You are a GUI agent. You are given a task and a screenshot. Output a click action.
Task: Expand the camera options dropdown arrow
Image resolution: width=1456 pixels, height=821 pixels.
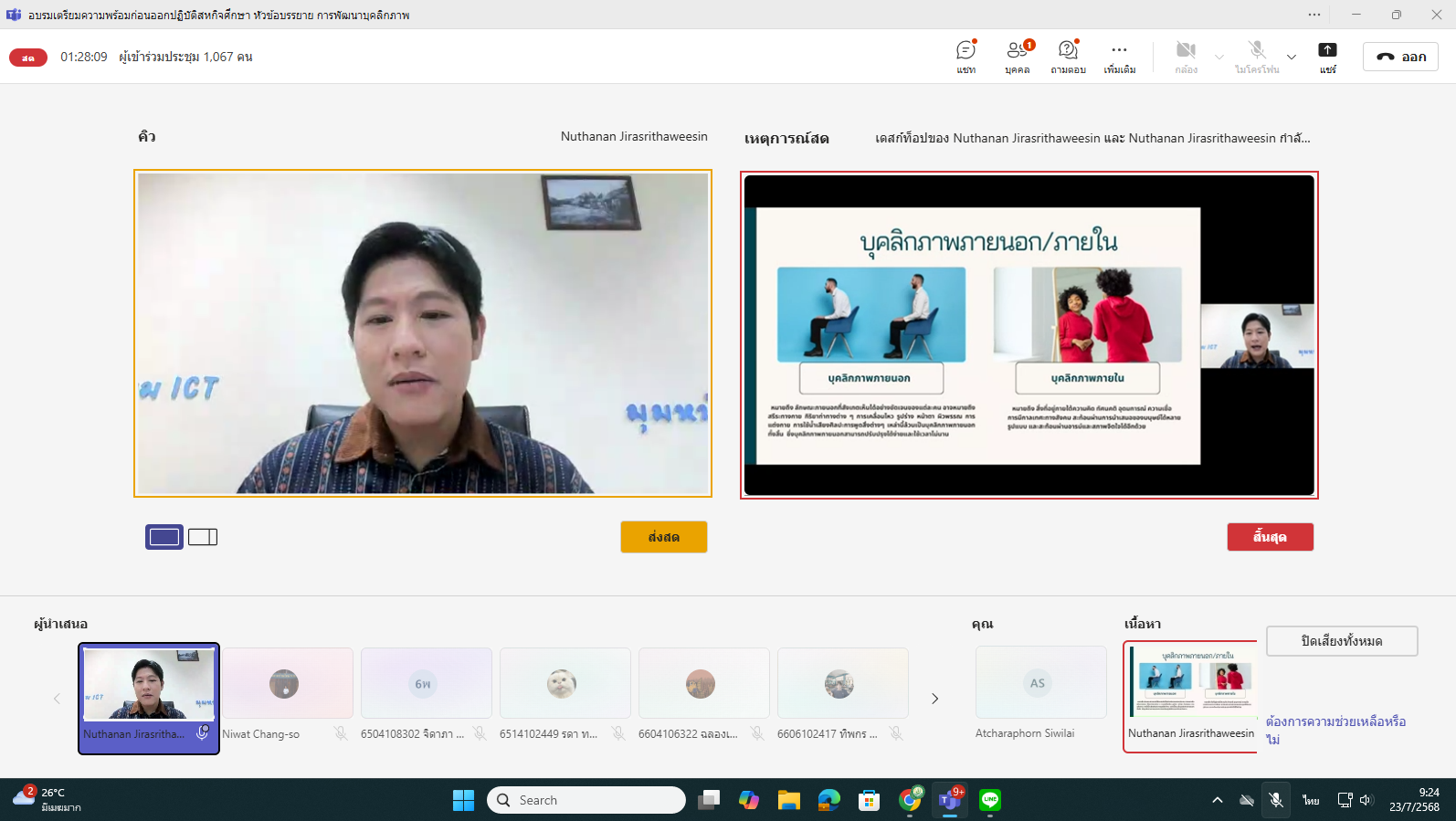(x=1219, y=57)
